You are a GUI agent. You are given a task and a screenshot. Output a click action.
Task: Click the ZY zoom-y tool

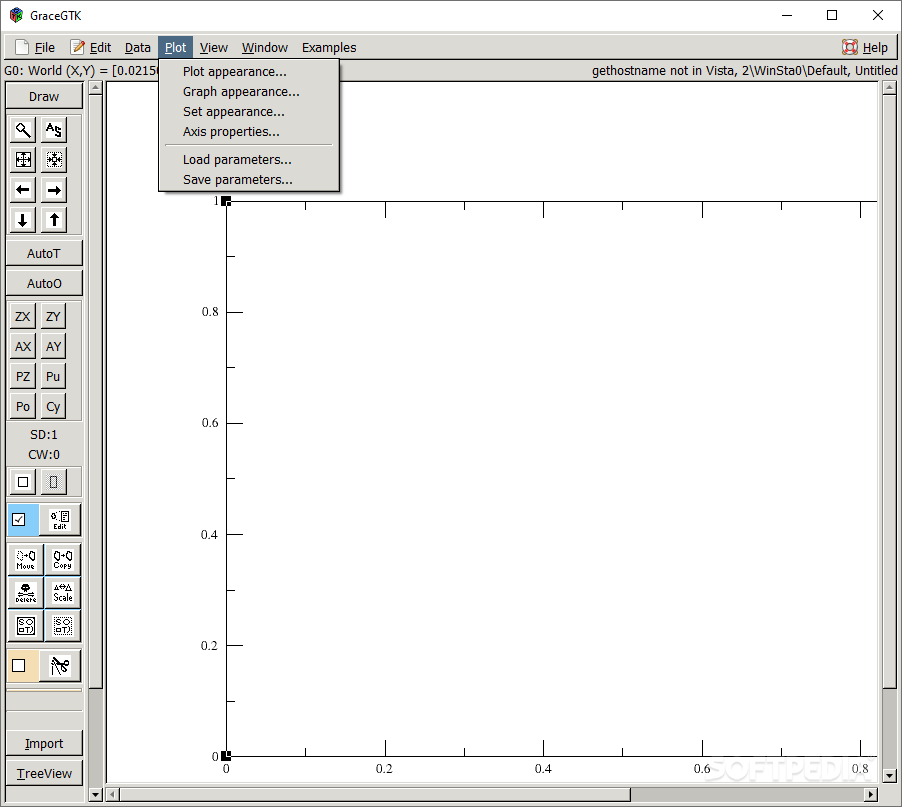53,316
